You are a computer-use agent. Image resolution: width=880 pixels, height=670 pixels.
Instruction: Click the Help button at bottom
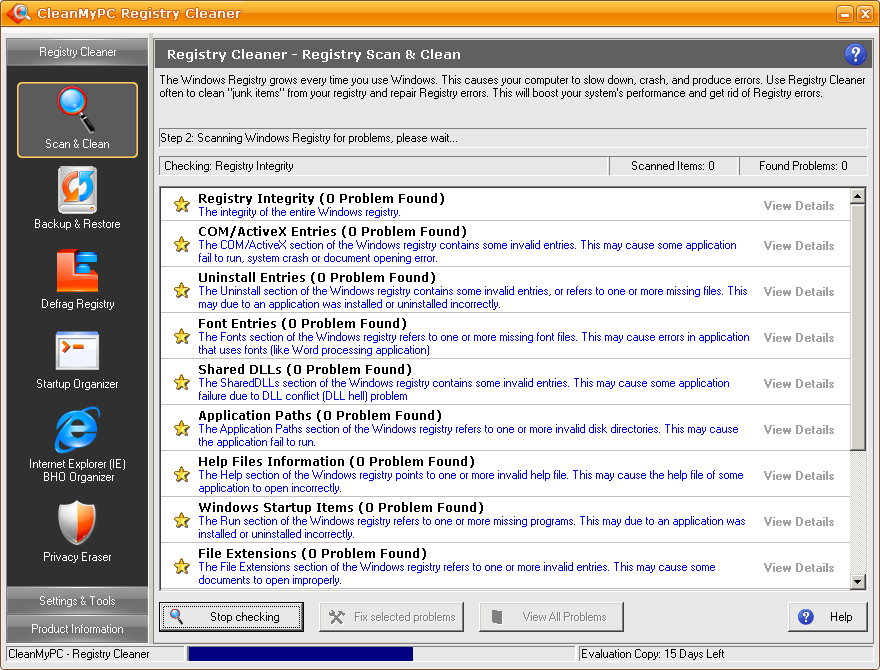tap(826, 617)
